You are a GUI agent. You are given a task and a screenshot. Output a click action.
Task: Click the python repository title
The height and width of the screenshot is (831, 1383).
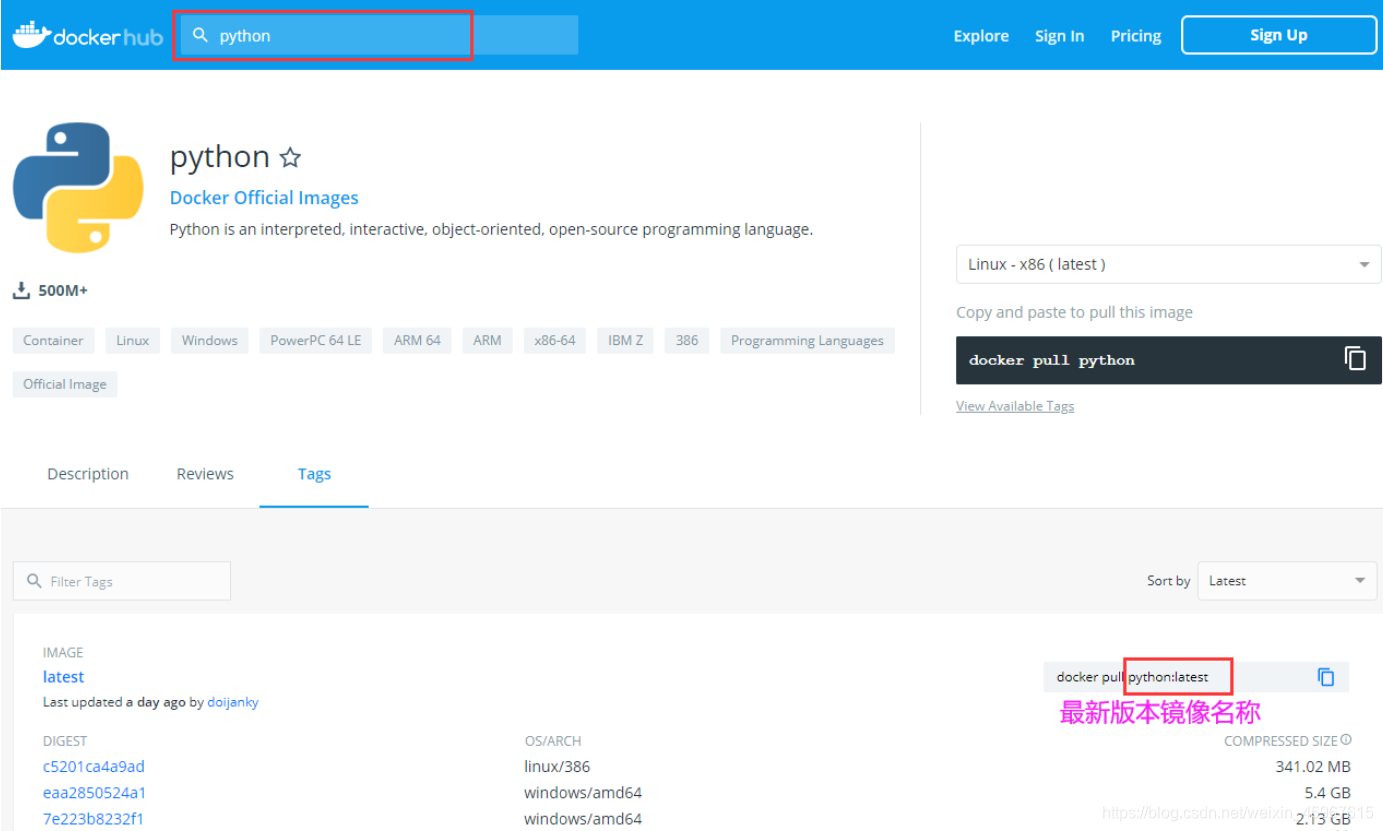(x=220, y=157)
